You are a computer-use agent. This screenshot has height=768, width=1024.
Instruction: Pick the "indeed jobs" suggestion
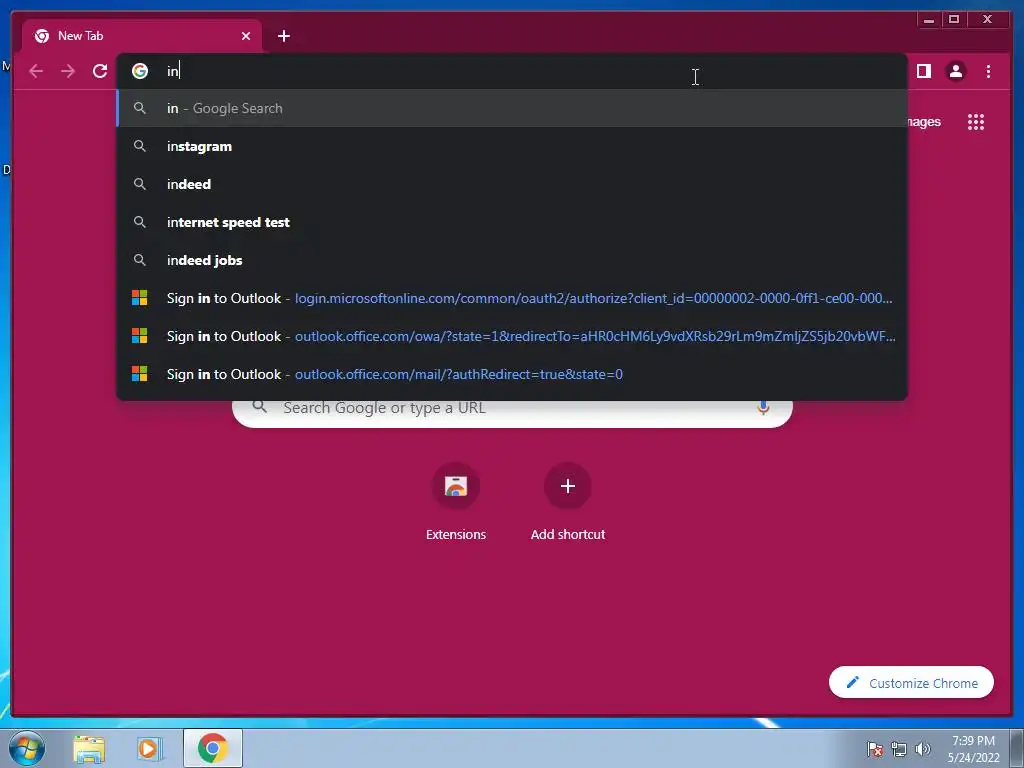point(512,260)
